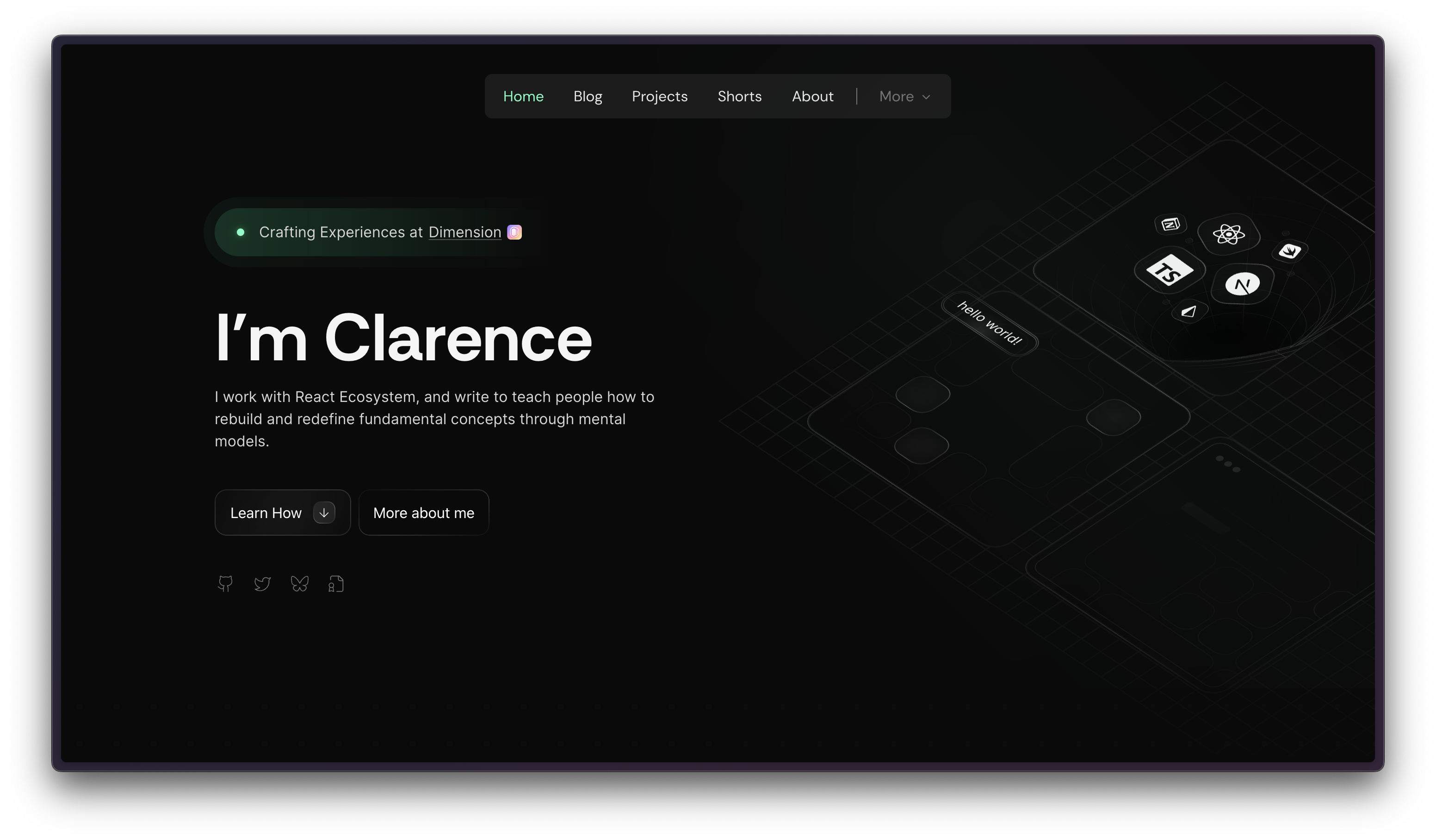The image size is (1436, 840).
Task: Click the Crafting Experiences at text
Action: point(341,232)
